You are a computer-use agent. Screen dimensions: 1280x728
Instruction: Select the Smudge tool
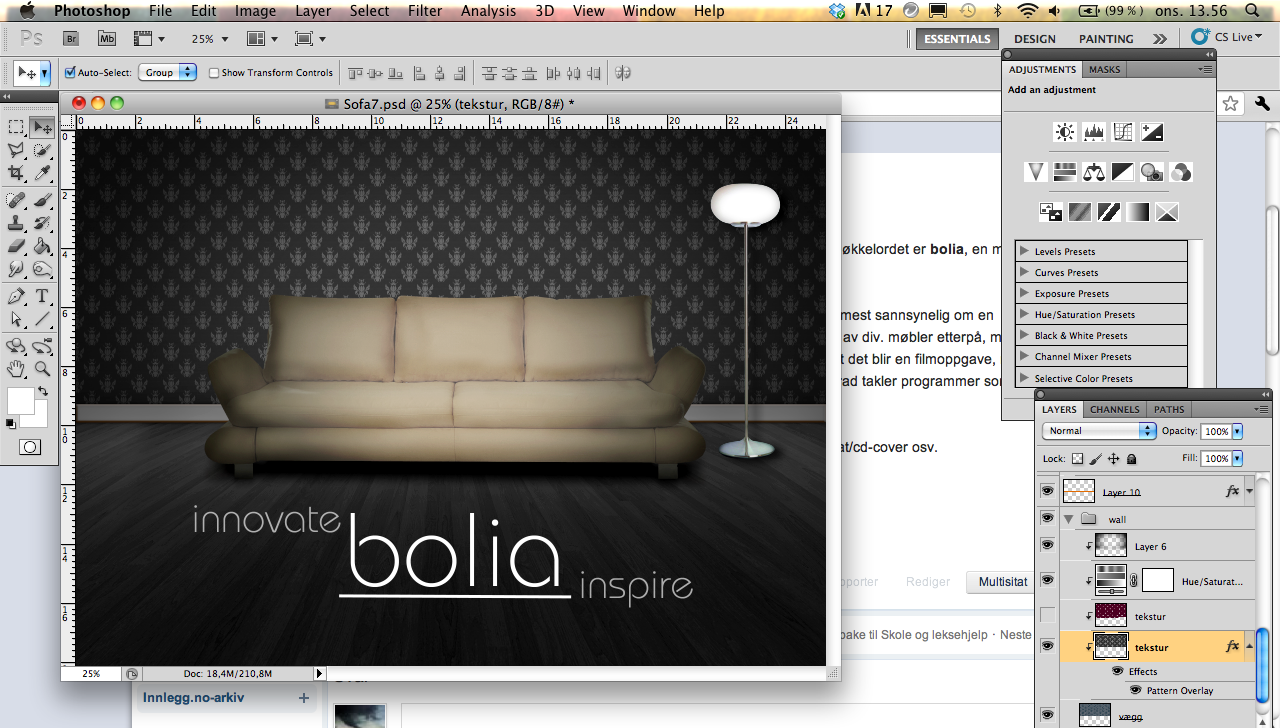pos(17,269)
